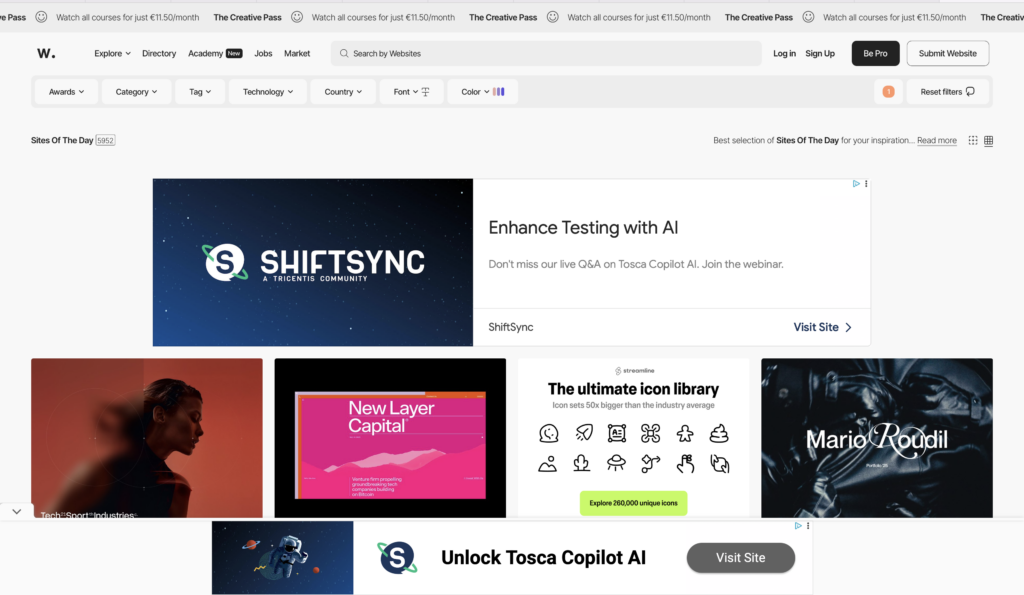Open the Technology filter dropdown

click(x=268, y=92)
